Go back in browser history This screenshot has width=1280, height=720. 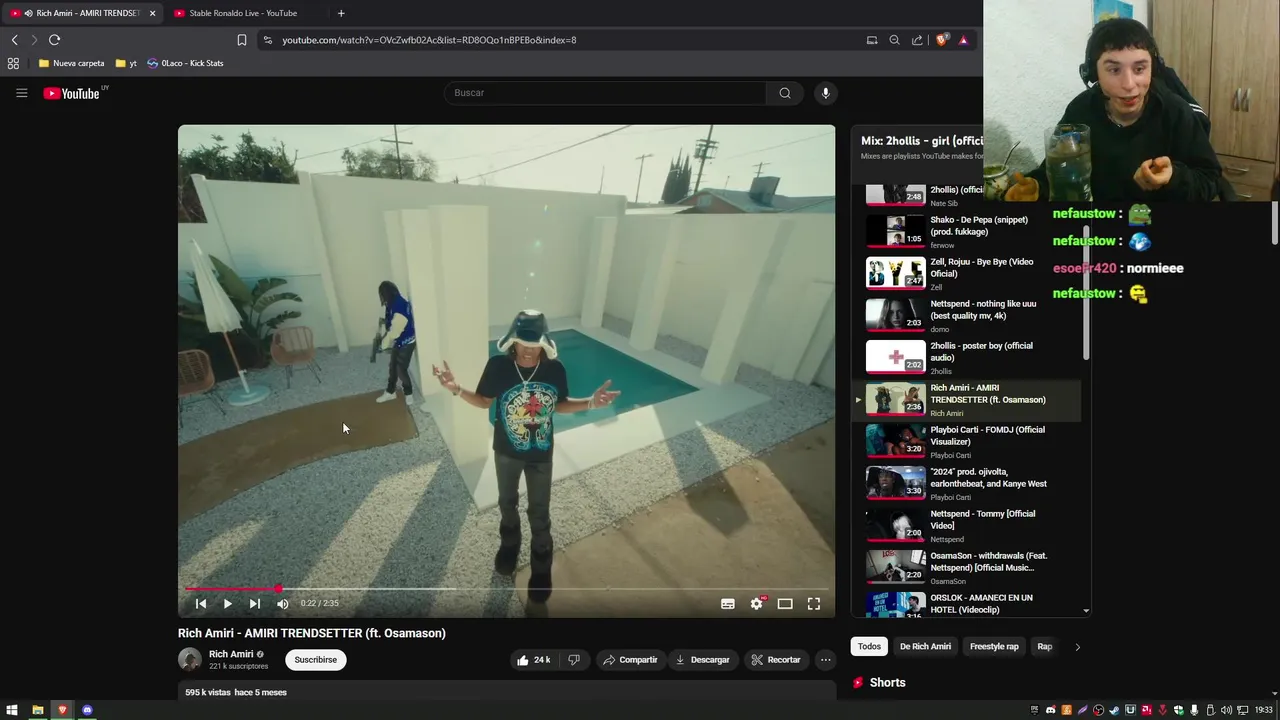(14, 40)
